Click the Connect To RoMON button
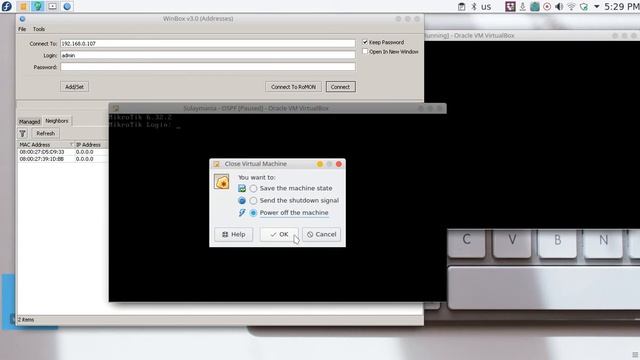This screenshot has height=360, width=640. 293,87
